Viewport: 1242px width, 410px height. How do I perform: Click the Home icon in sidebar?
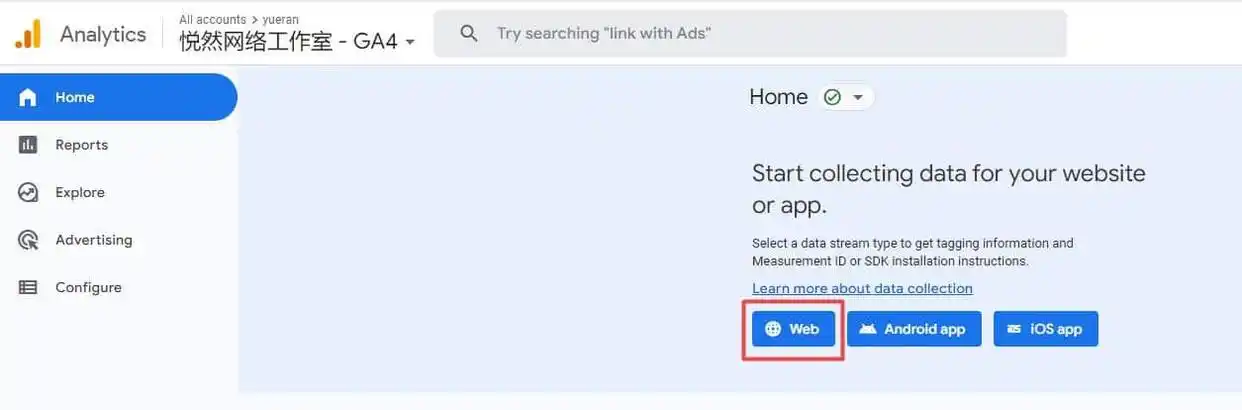28,97
